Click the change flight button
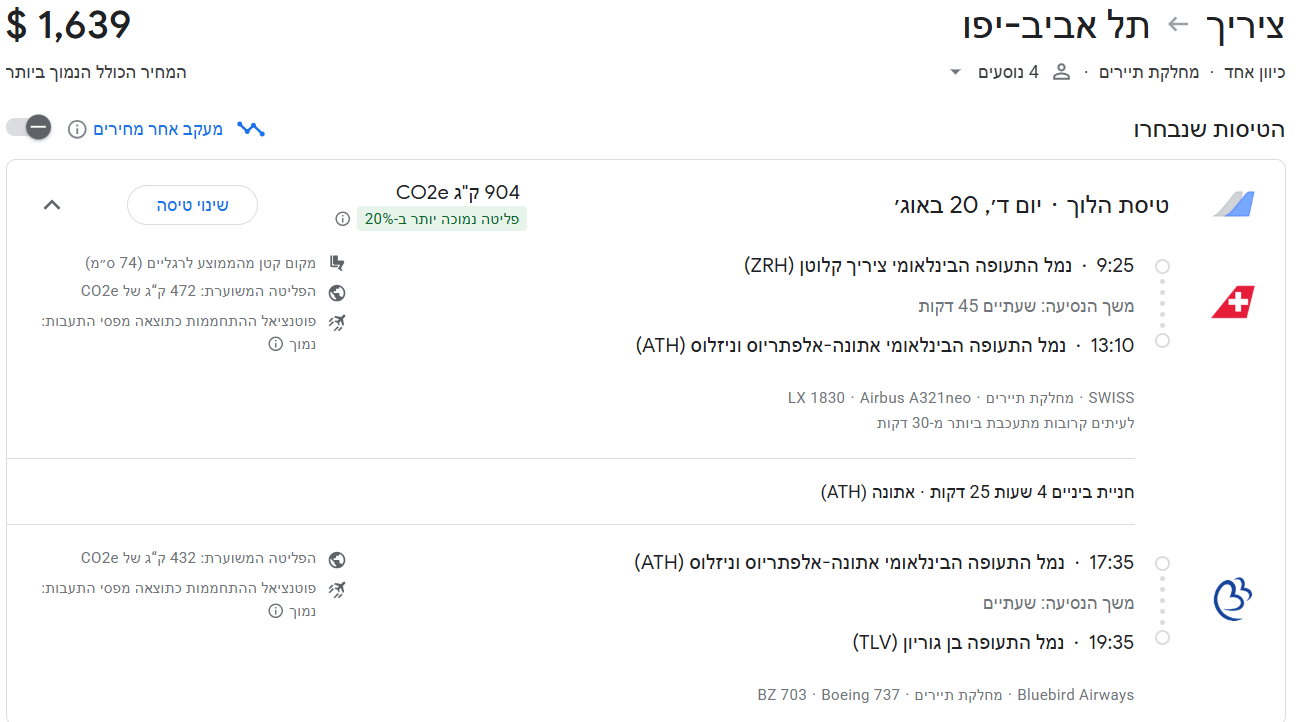 click(x=192, y=205)
